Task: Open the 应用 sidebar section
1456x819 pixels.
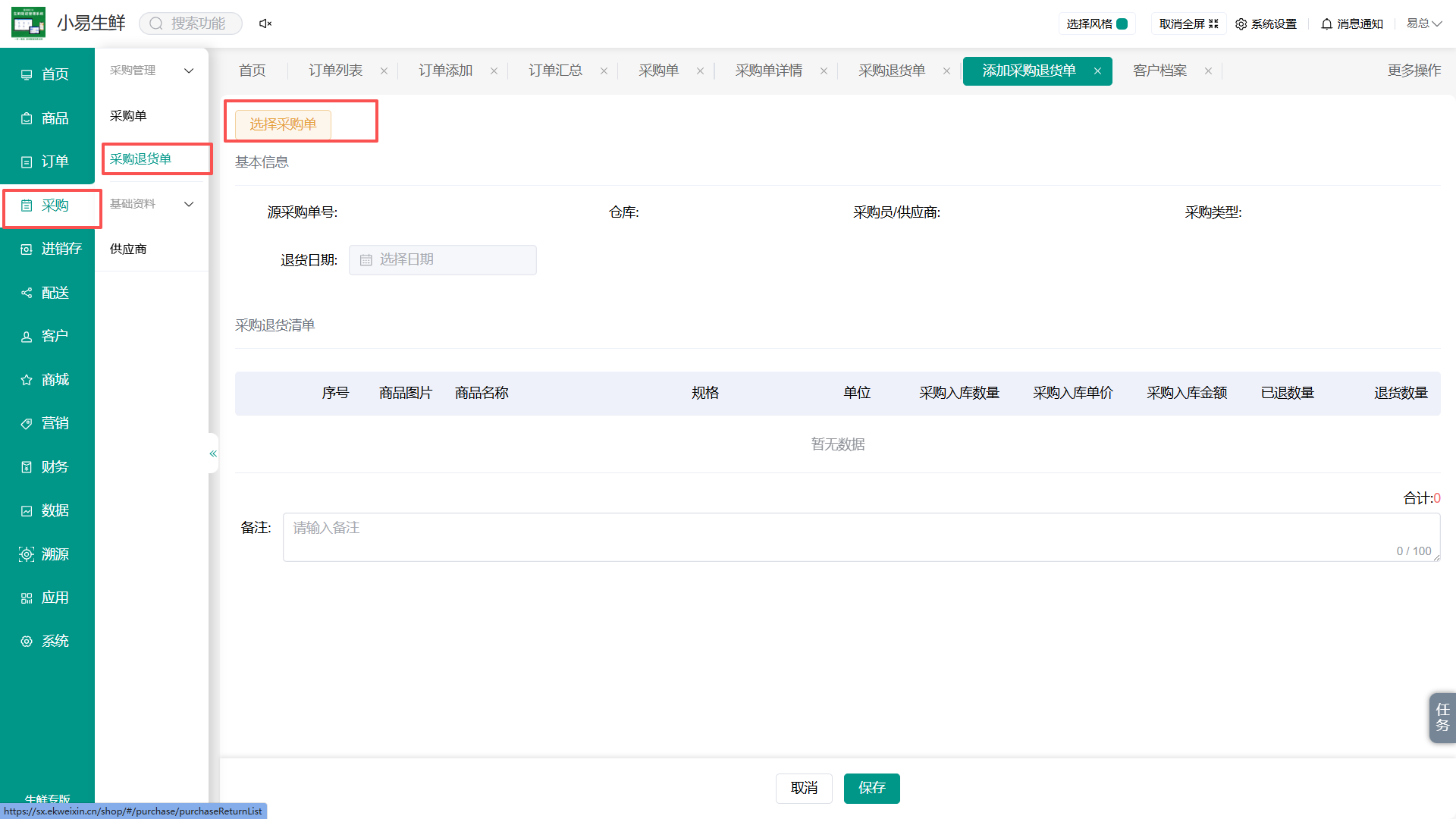Action: pyautogui.click(x=45, y=598)
